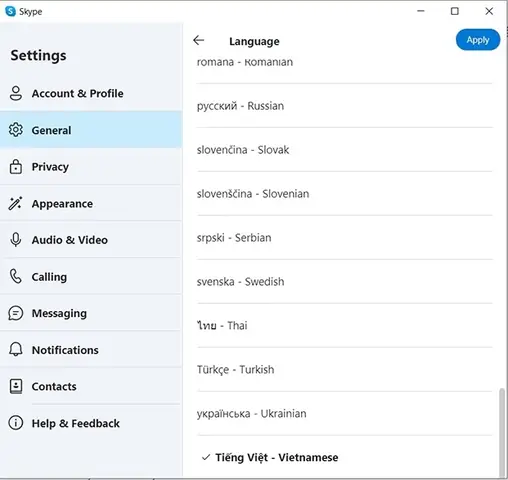
Task: Select svenska - Swedish language
Action: tap(345, 282)
